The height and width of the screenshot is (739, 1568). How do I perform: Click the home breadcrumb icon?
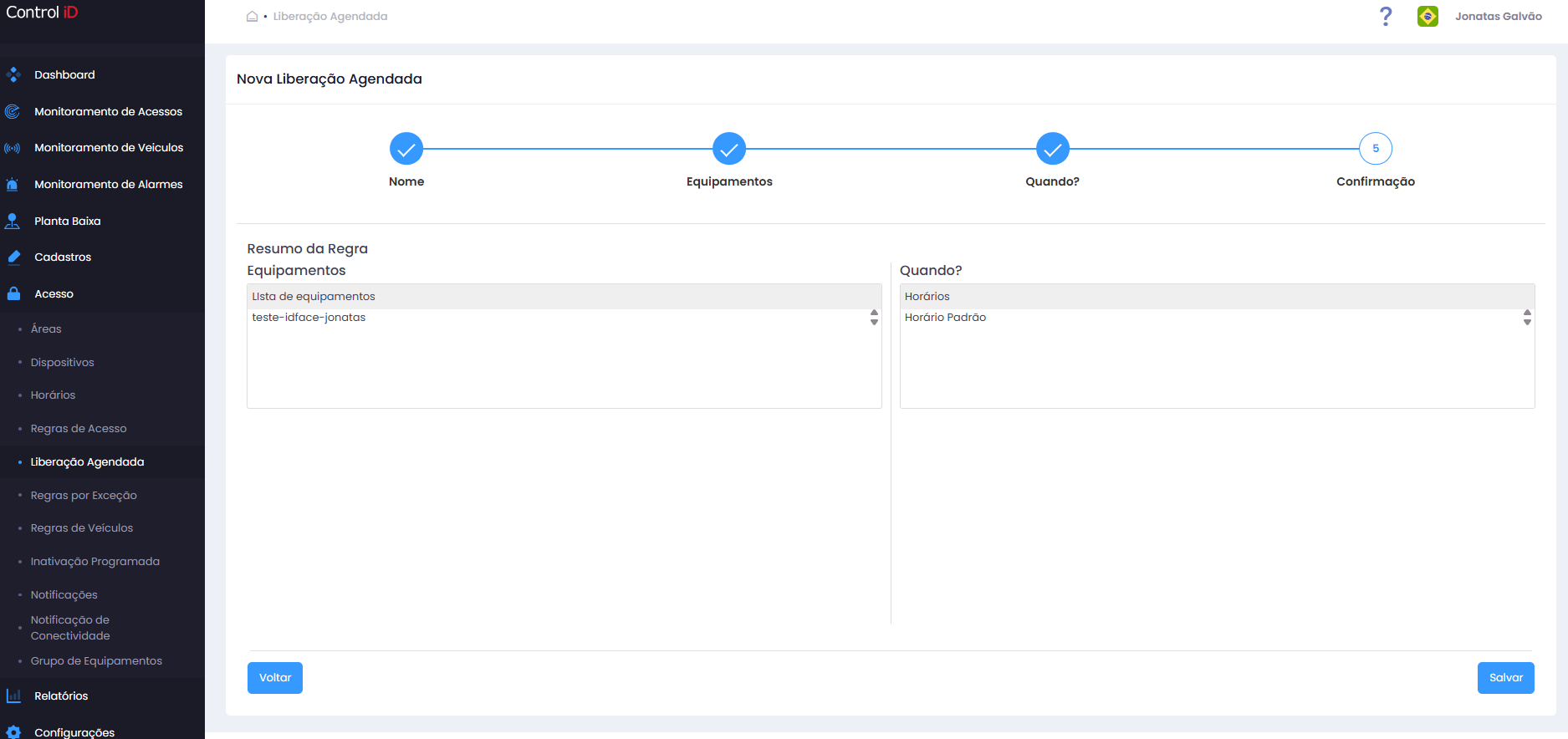(x=252, y=16)
